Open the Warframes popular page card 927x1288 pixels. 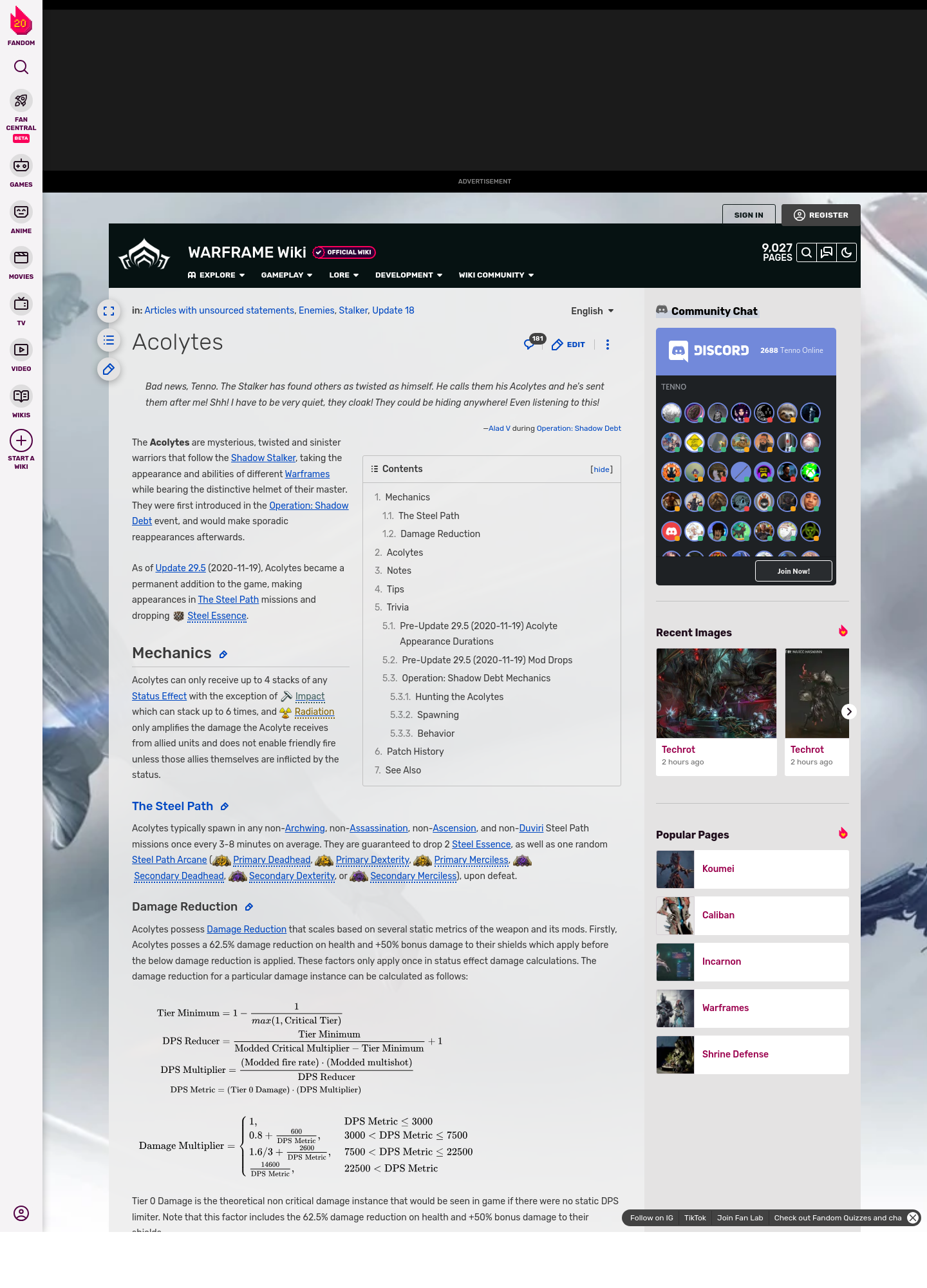(x=753, y=1009)
